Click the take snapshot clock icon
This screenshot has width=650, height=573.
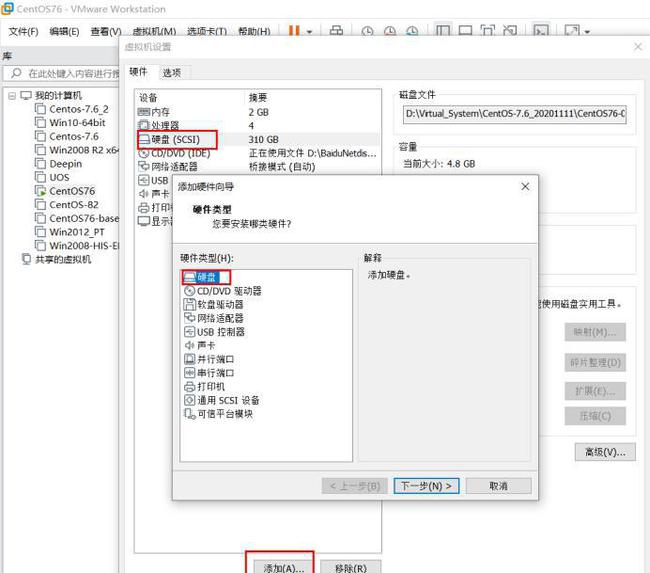367,31
